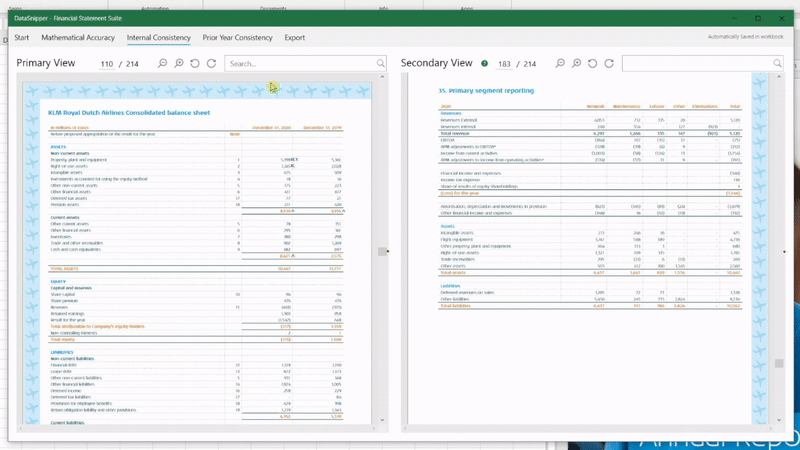Rotate Secondary View page clockwise

coord(608,64)
